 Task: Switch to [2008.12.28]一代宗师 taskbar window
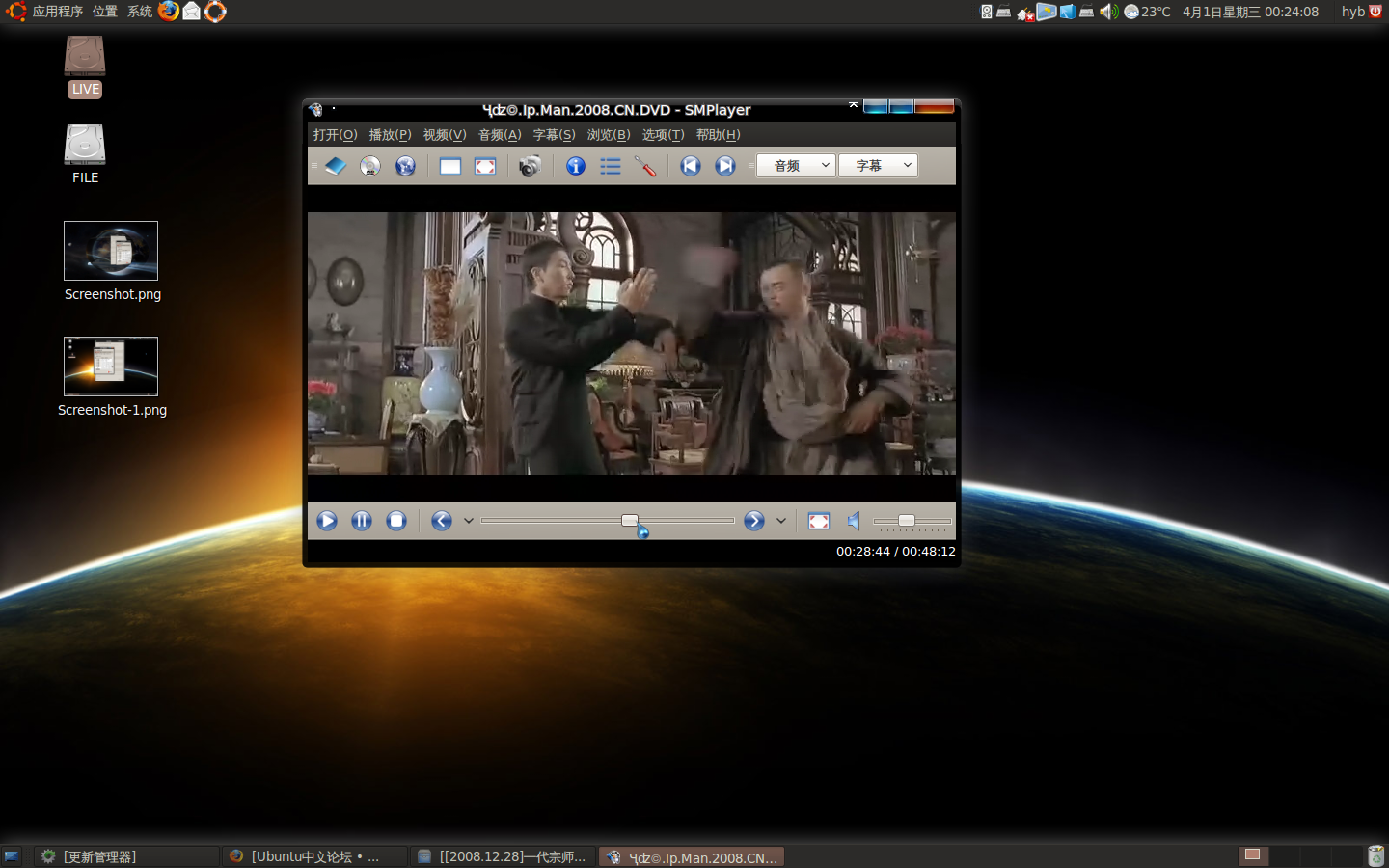click(503, 856)
